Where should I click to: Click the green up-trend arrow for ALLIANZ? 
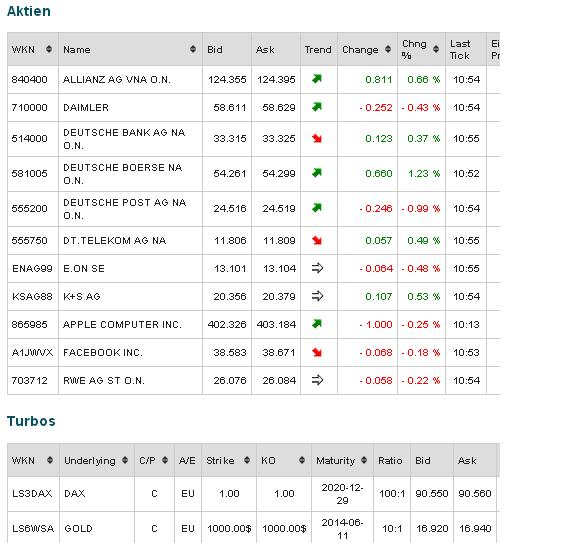tap(317, 78)
